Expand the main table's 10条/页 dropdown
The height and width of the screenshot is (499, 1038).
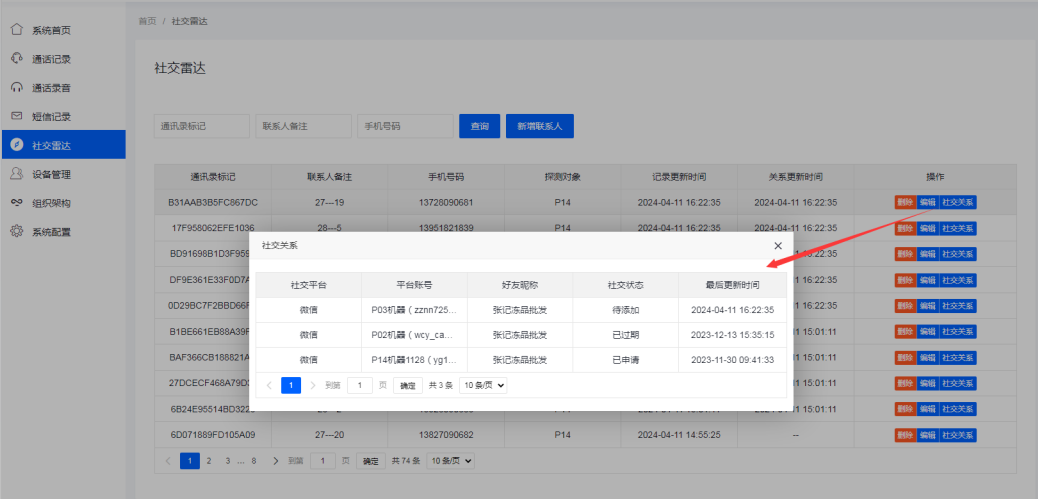(x=450, y=461)
